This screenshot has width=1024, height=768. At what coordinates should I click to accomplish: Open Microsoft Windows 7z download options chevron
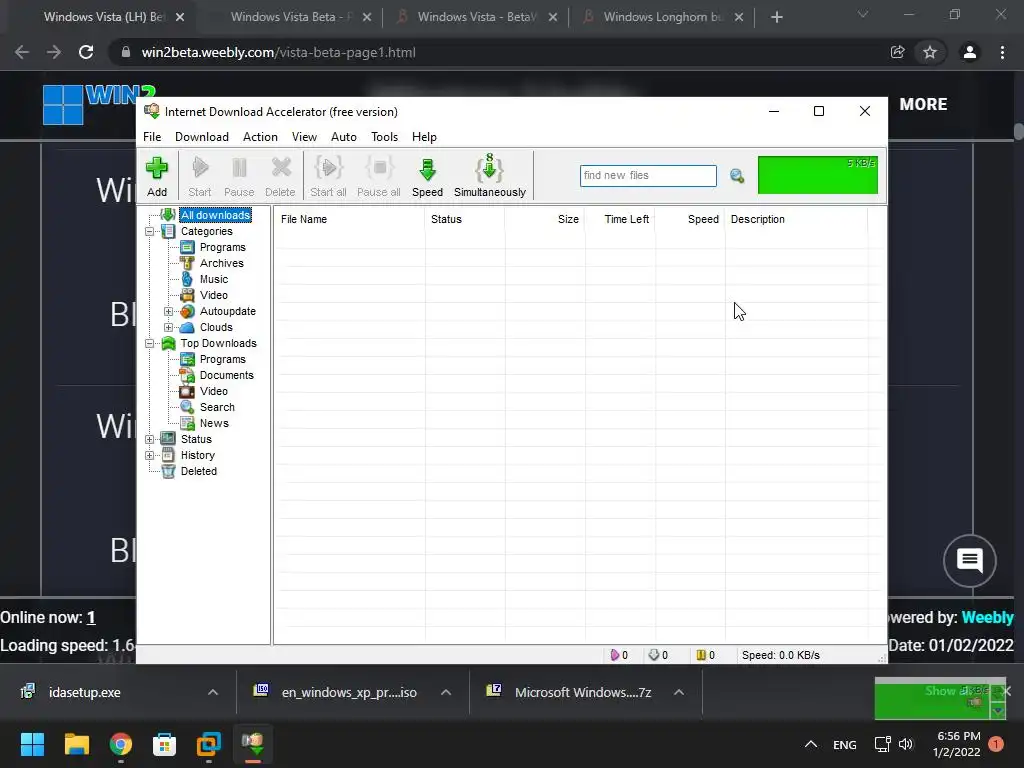click(x=679, y=692)
